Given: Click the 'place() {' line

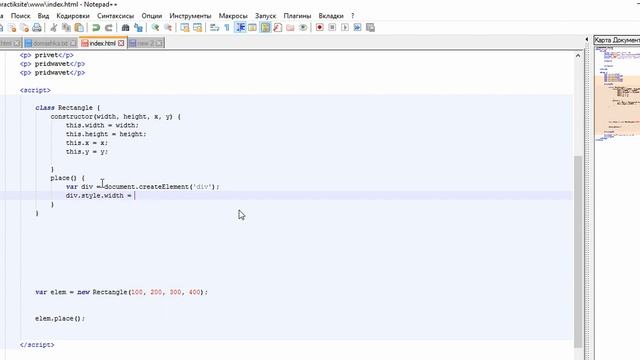Looking at the screenshot, I should 68,178.
